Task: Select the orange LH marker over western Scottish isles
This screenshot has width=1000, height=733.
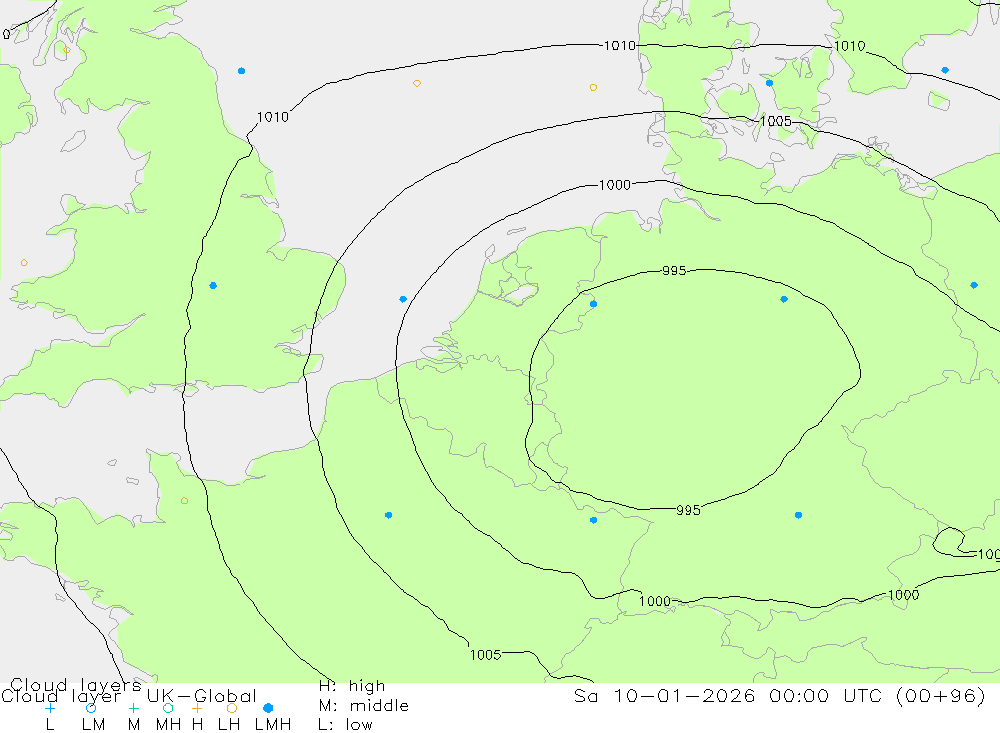Action: coord(67,50)
